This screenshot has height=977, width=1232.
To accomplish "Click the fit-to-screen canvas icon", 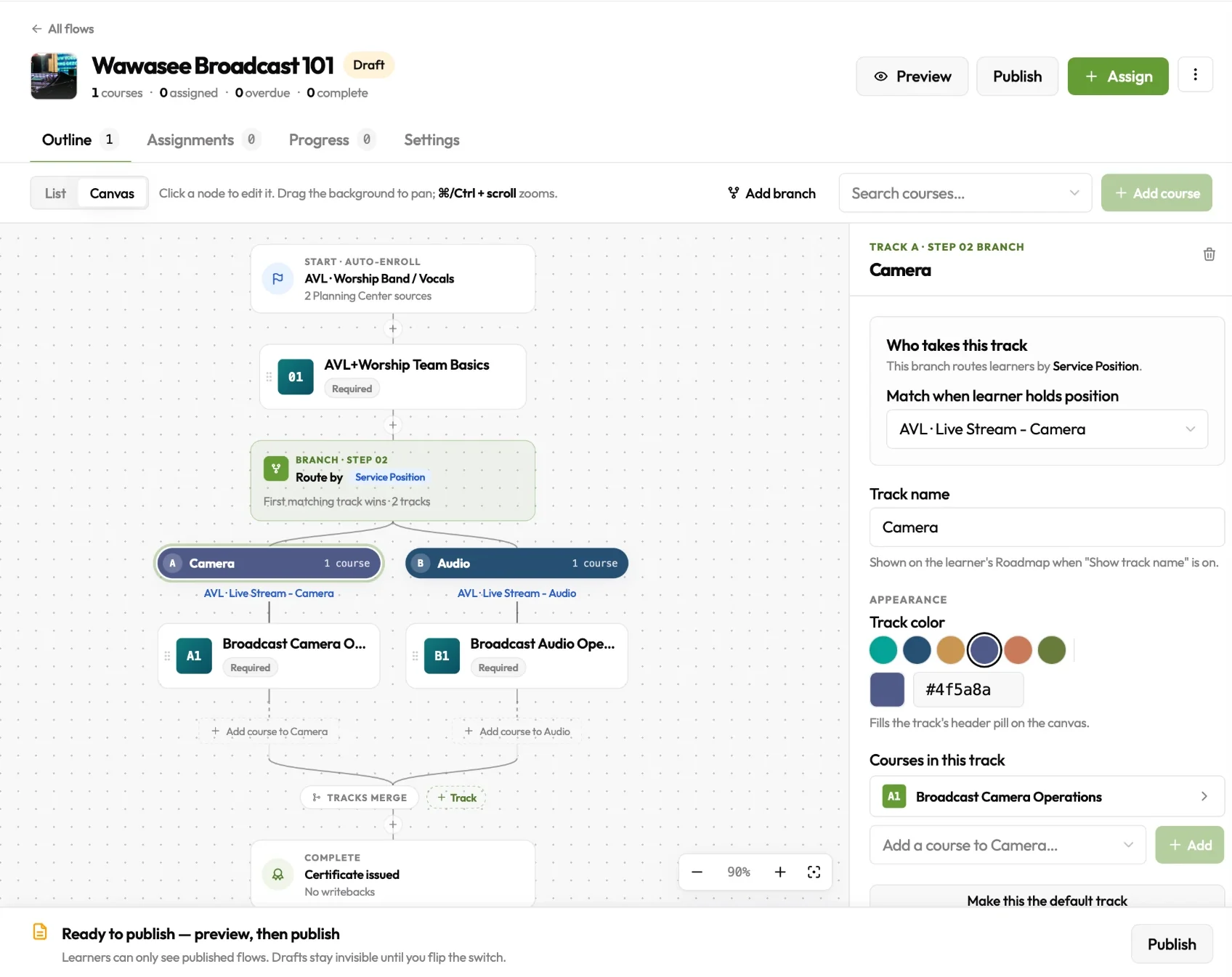I will pyautogui.click(x=814, y=872).
